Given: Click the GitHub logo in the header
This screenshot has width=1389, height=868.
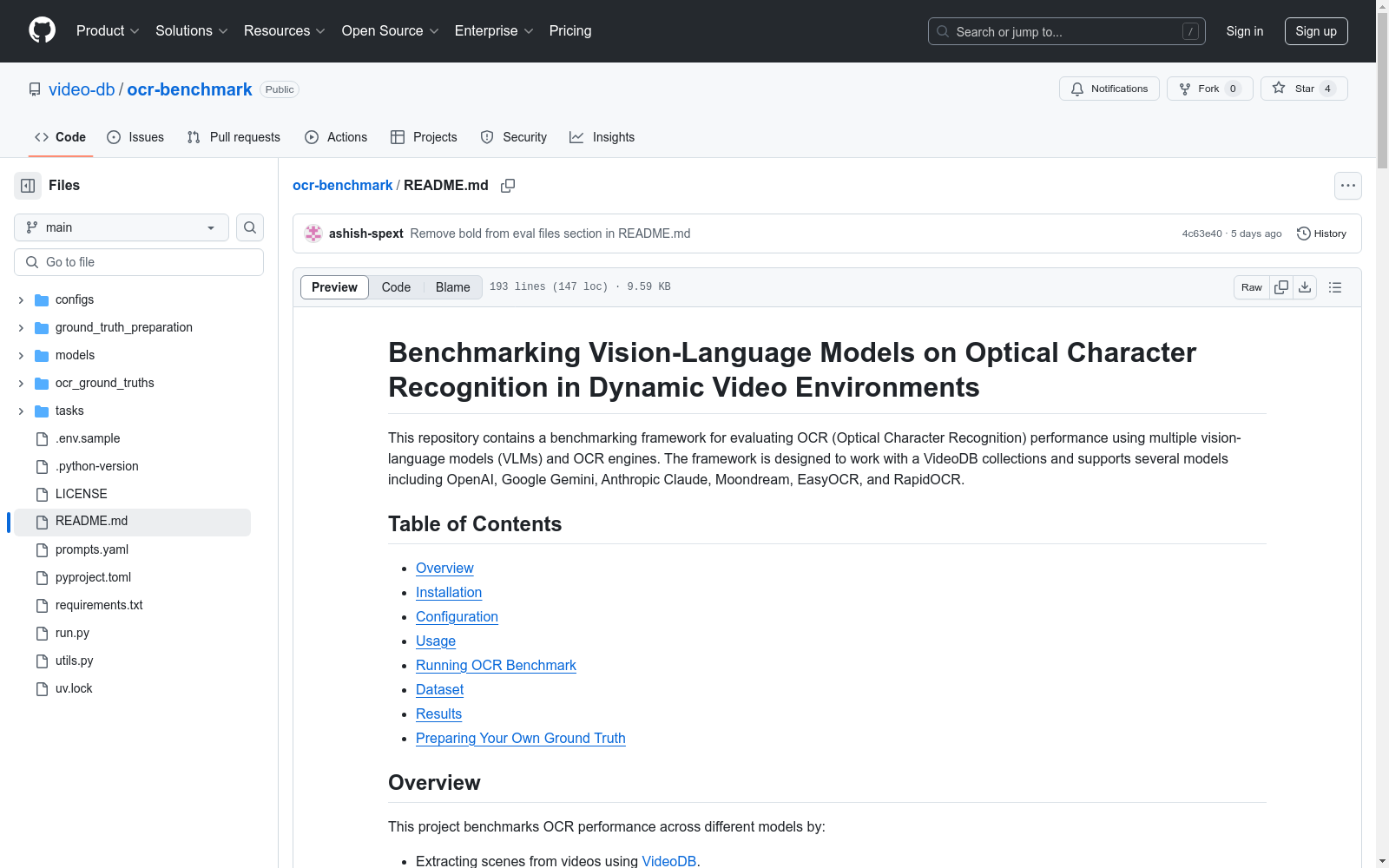Looking at the screenshot, I should coord(41,31).
